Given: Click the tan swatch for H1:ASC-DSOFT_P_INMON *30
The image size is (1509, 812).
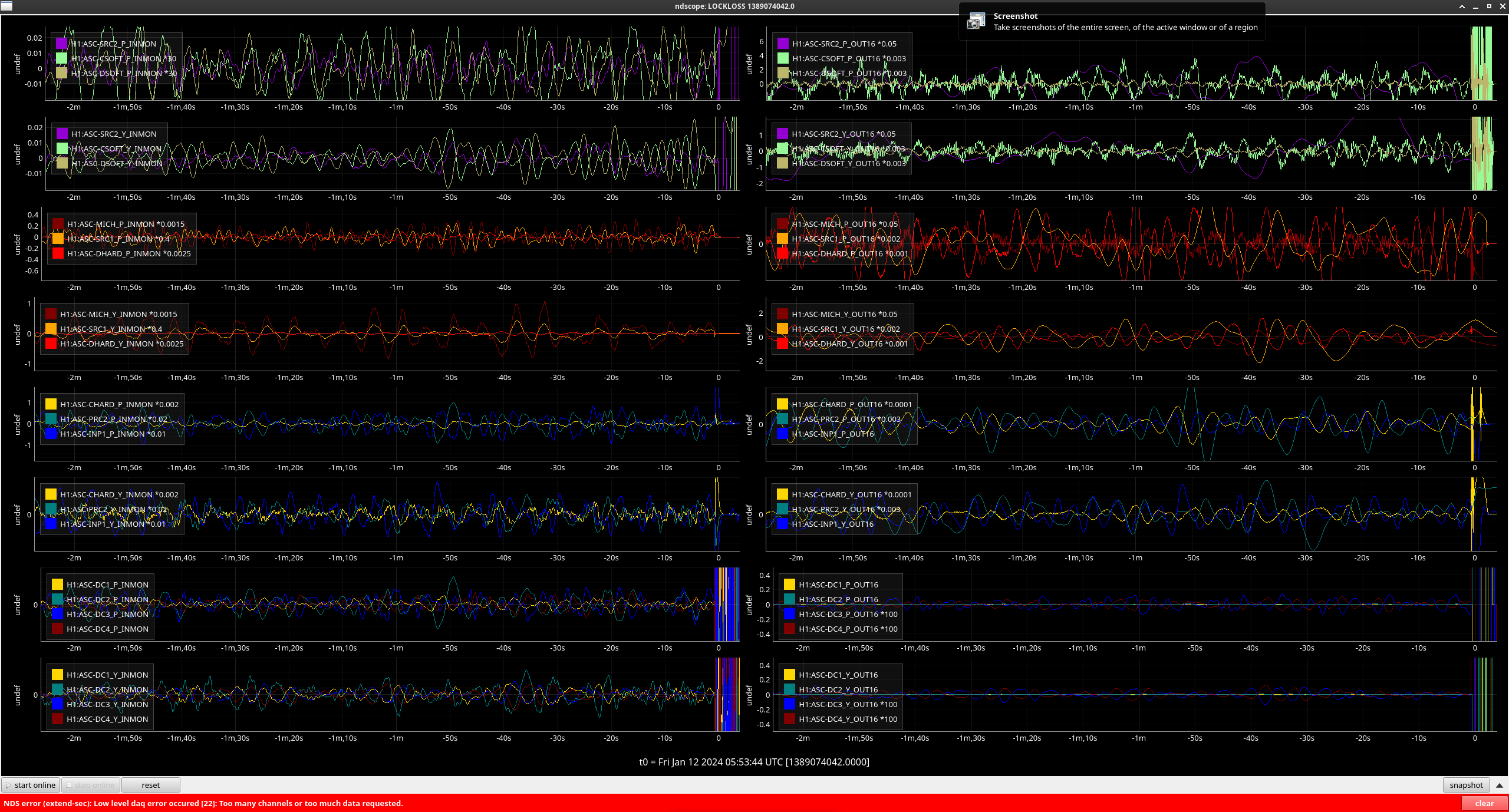Looking at the screenshot, I should pyautogui.click(x=61, y=73).
